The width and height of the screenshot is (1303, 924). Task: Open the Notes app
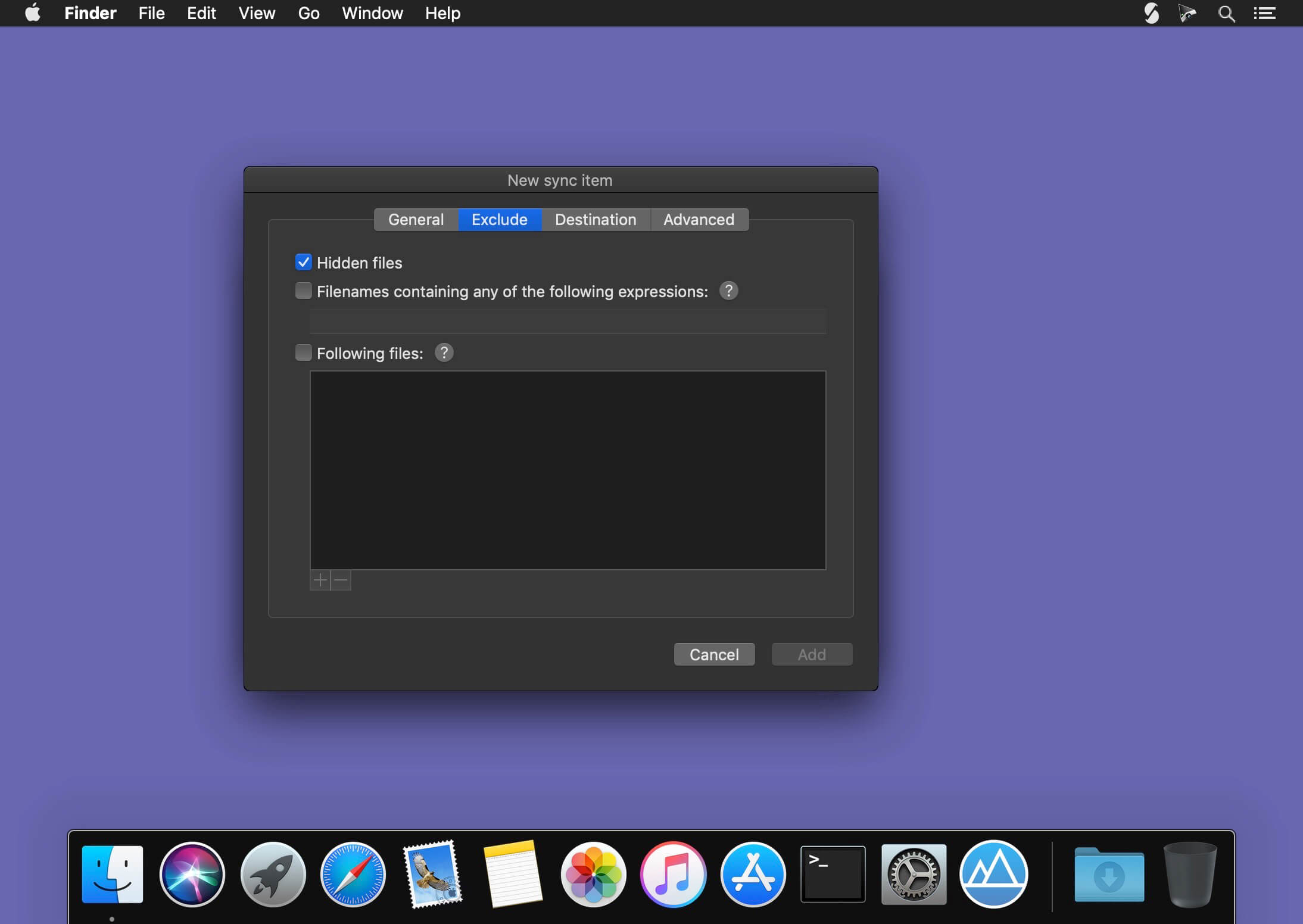[x=513, y=873]
